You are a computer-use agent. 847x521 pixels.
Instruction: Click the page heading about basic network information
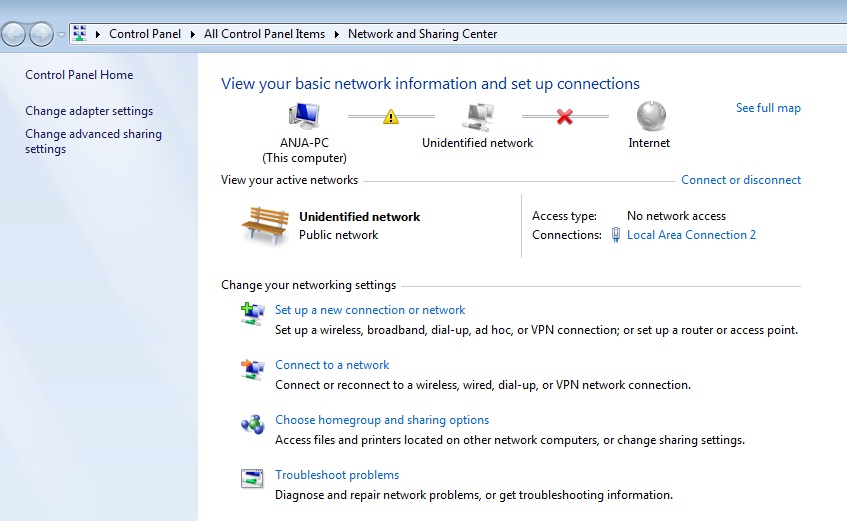pos(430,84)
